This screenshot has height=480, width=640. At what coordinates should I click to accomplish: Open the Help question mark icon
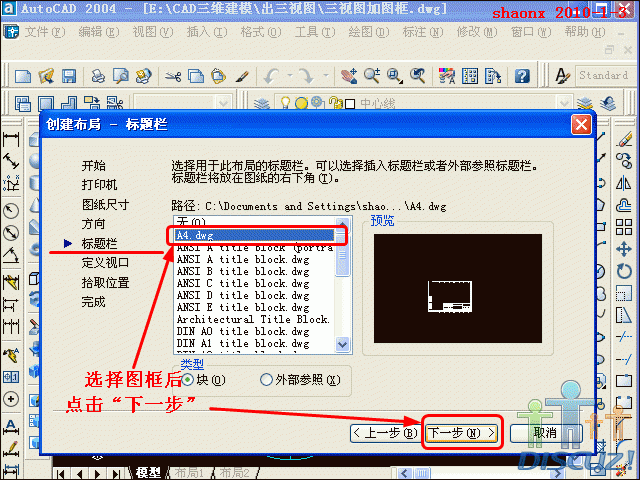(x=522, y=76)
